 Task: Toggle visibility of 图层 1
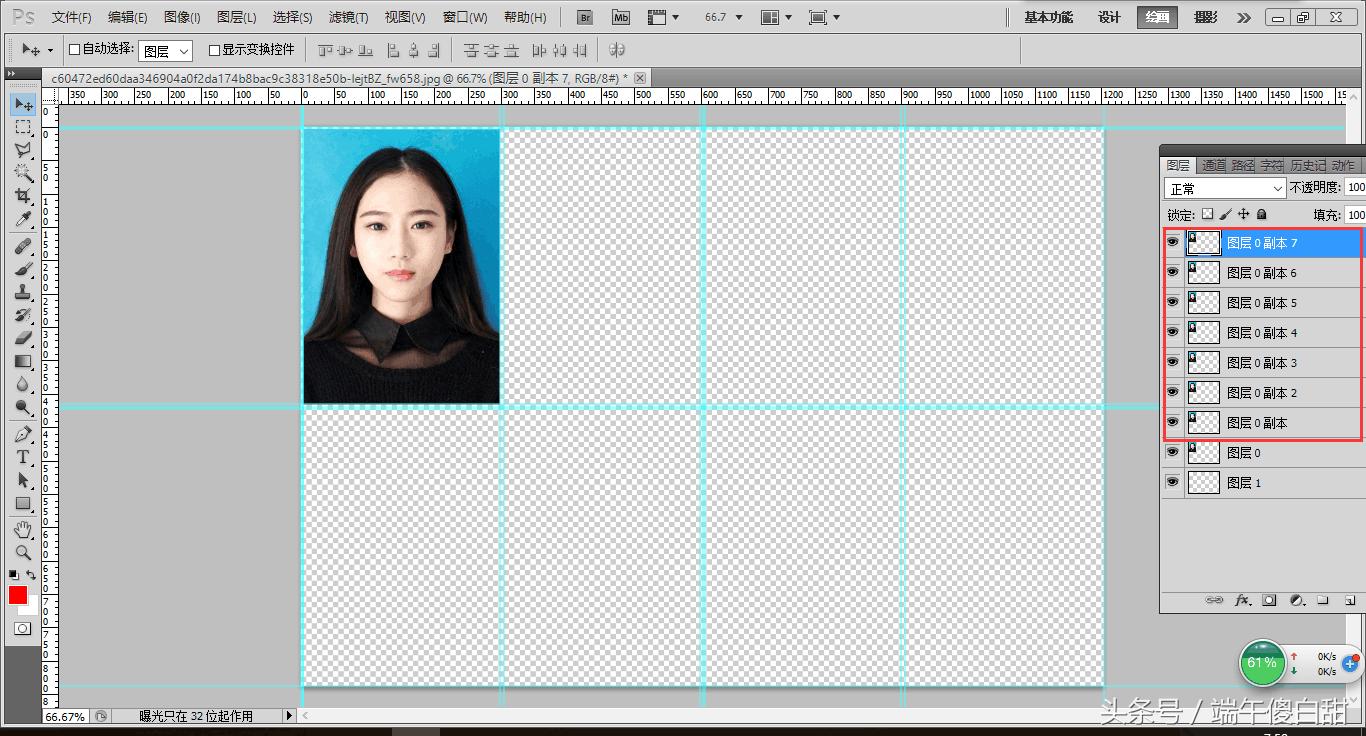click(1173, 482)
